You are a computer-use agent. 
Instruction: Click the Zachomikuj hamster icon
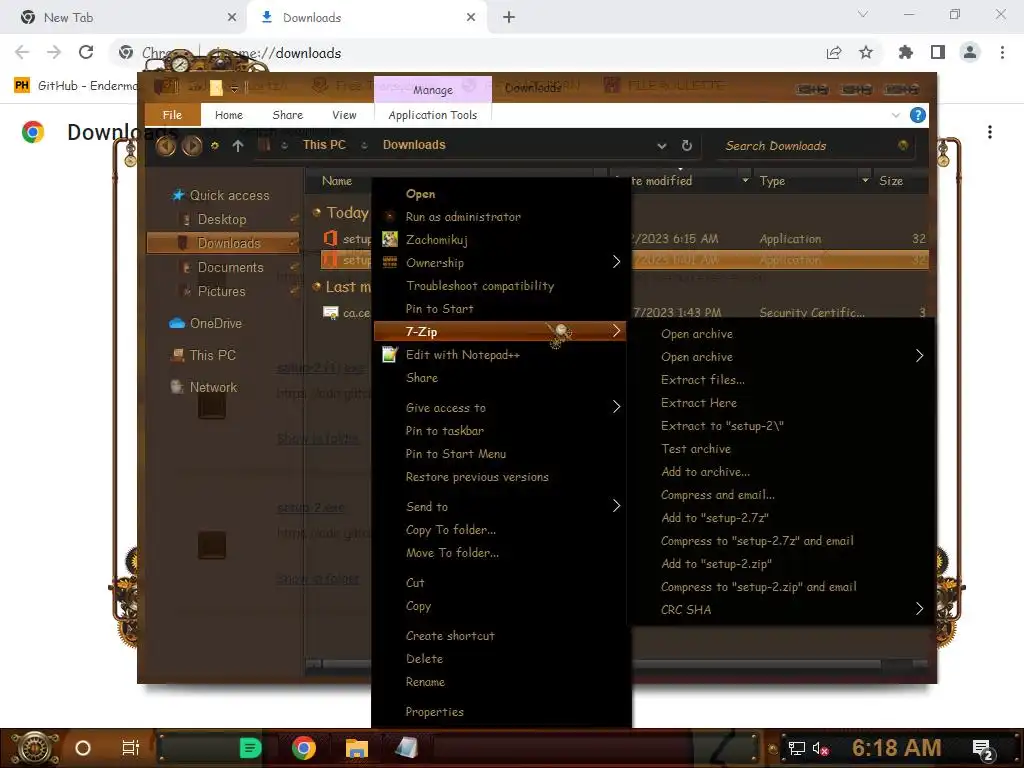(x=390, y=239)
